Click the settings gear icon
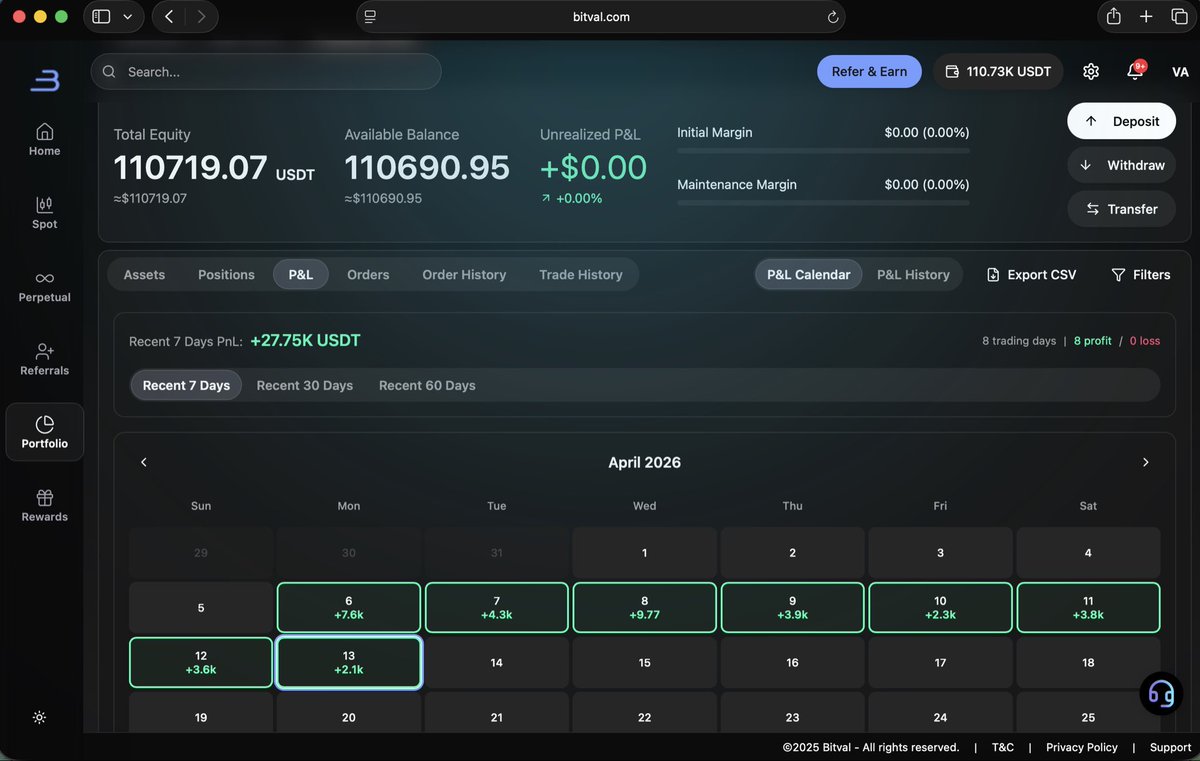Viewport: 1200px width, 761px height. 1091,71
